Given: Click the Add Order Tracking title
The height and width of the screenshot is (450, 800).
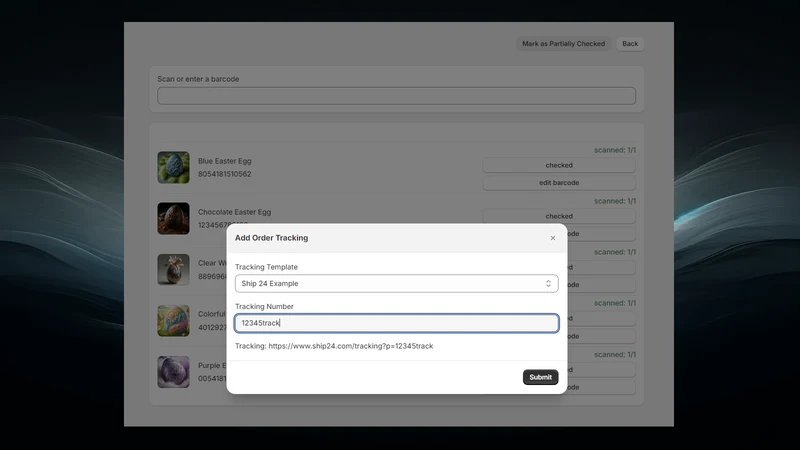Looking at the screenshot, I should click(x=271, y=238).
